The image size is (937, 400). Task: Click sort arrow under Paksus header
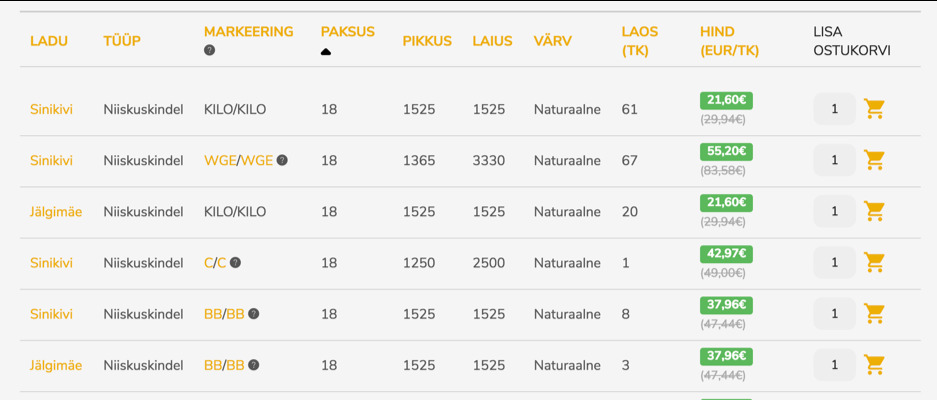click(x=326, y=51)
